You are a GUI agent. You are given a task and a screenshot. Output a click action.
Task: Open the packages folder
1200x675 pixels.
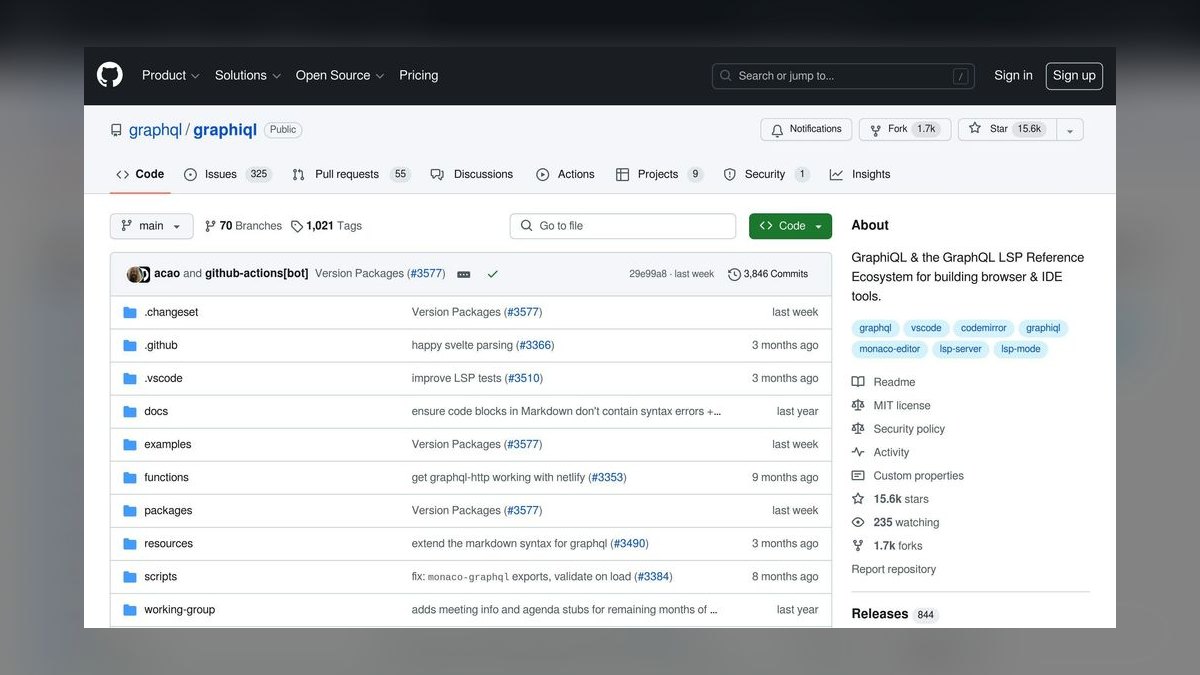coord(168,510)
